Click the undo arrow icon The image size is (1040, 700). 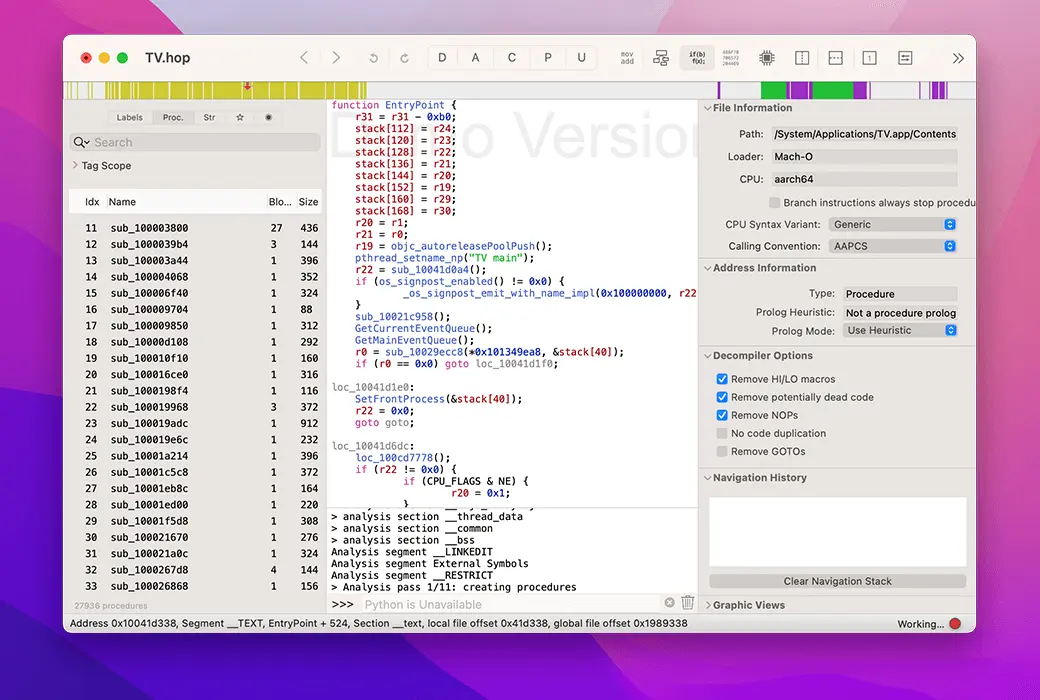[x=373, y=58]
